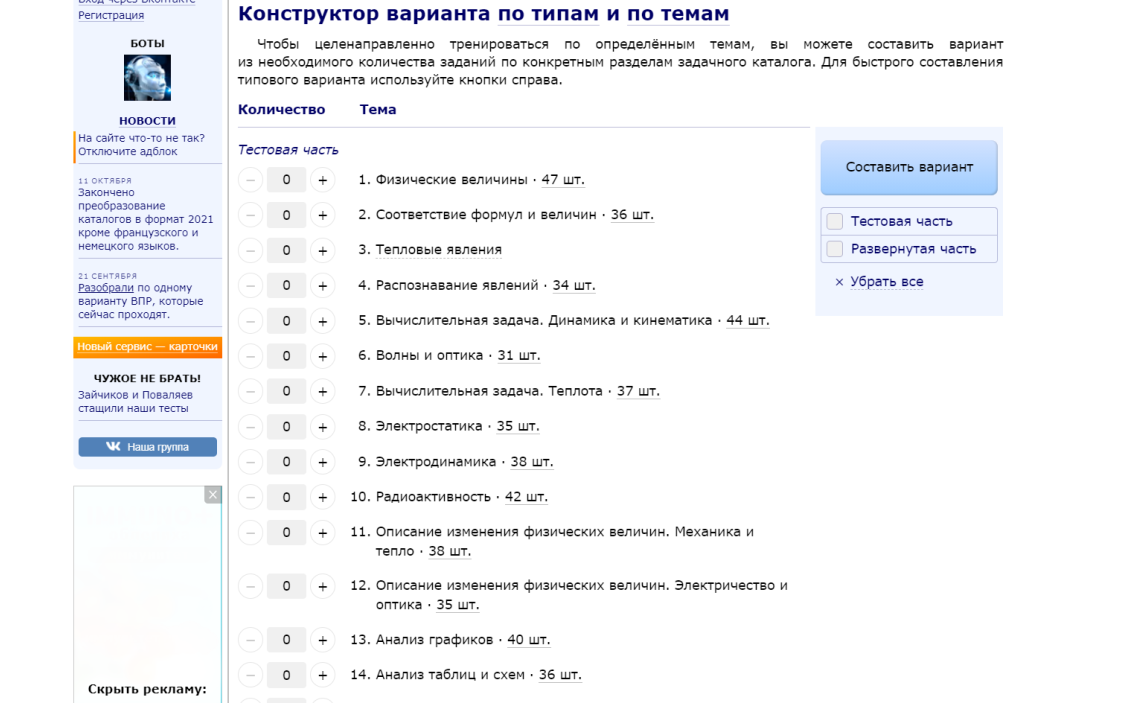Click quantity field for Электродинамика row
Image resolution: width=1139 pixels, height=703 pixels.
pyautogui.click(x=286, y=462)
